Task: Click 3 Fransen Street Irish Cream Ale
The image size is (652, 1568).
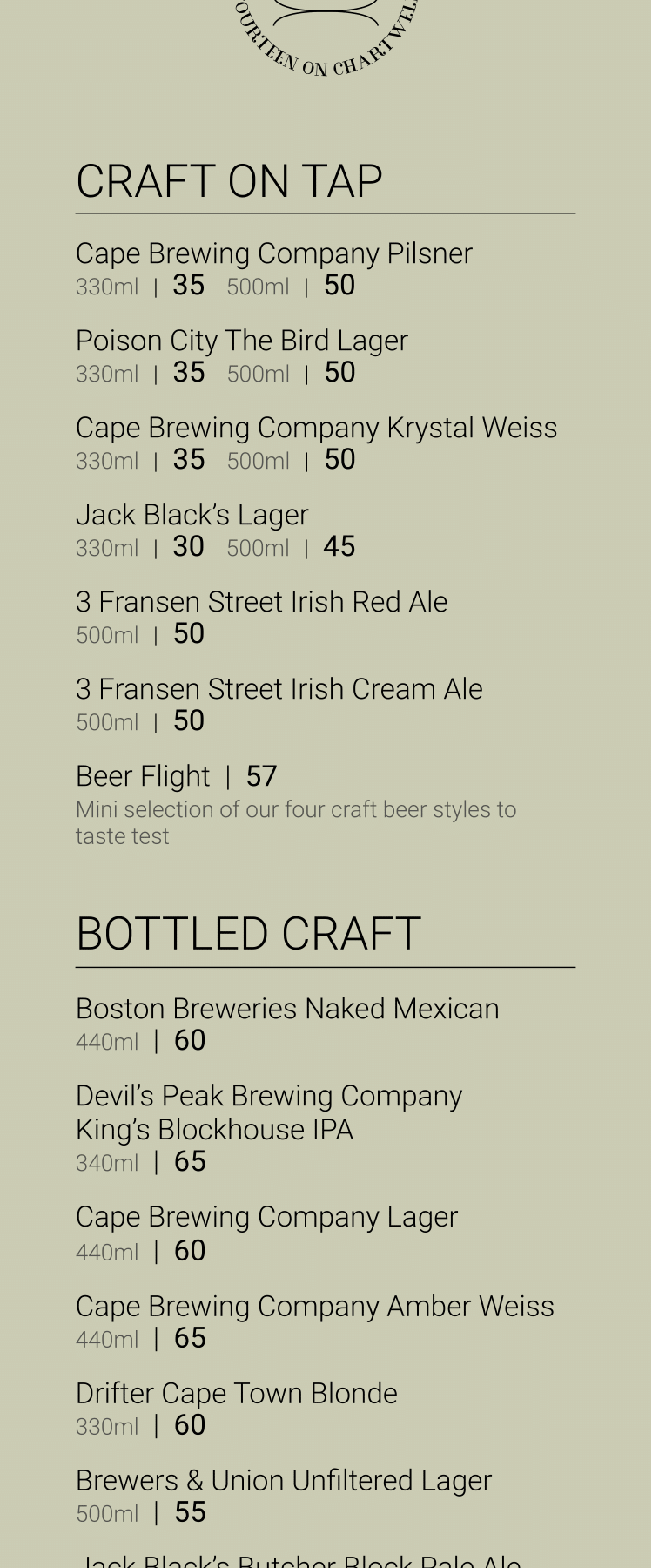Action: [x=279, y=689]
